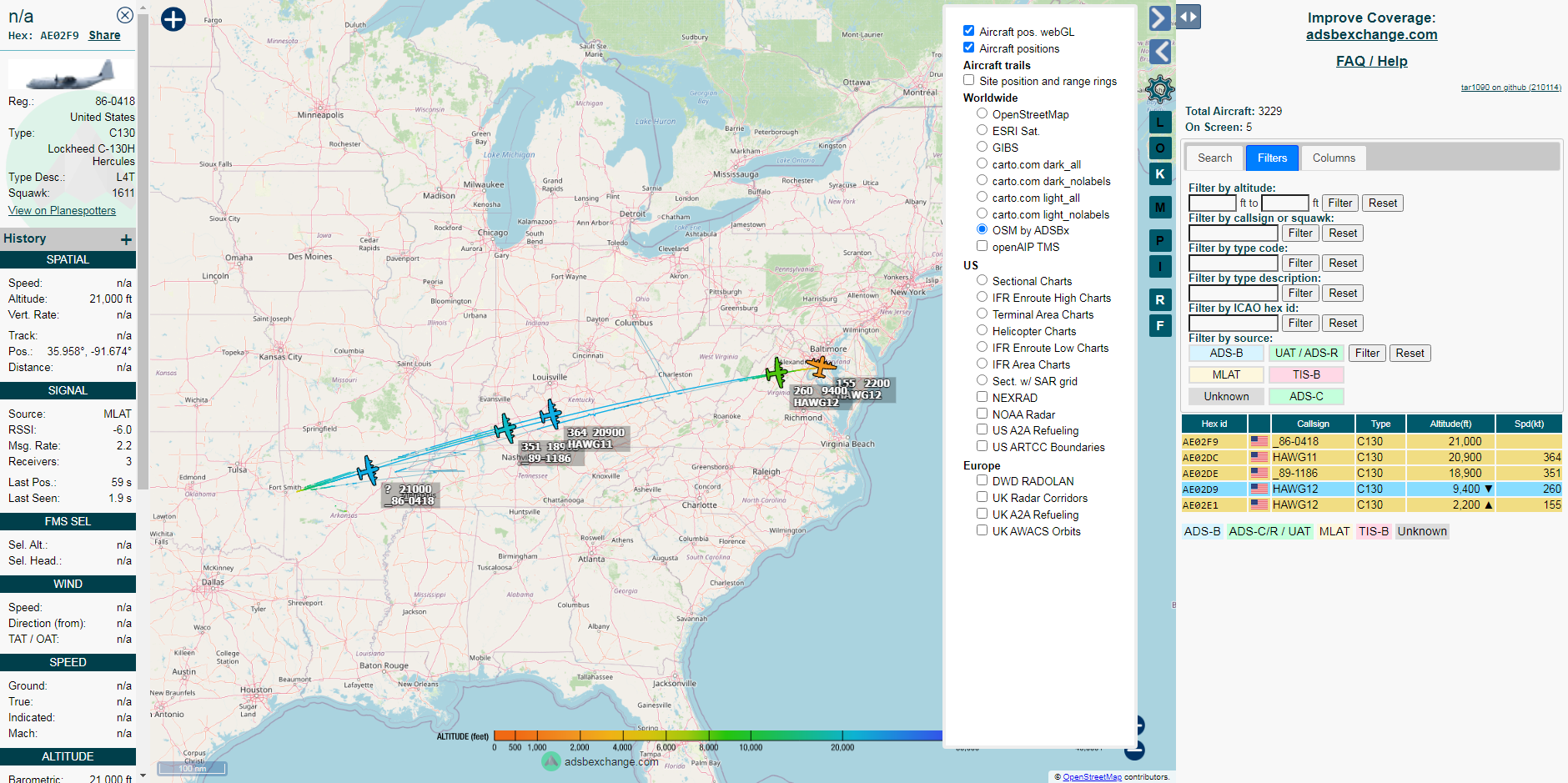Select the blue aircraft icon above the 86-0418 label

click(x=368, y=470)
